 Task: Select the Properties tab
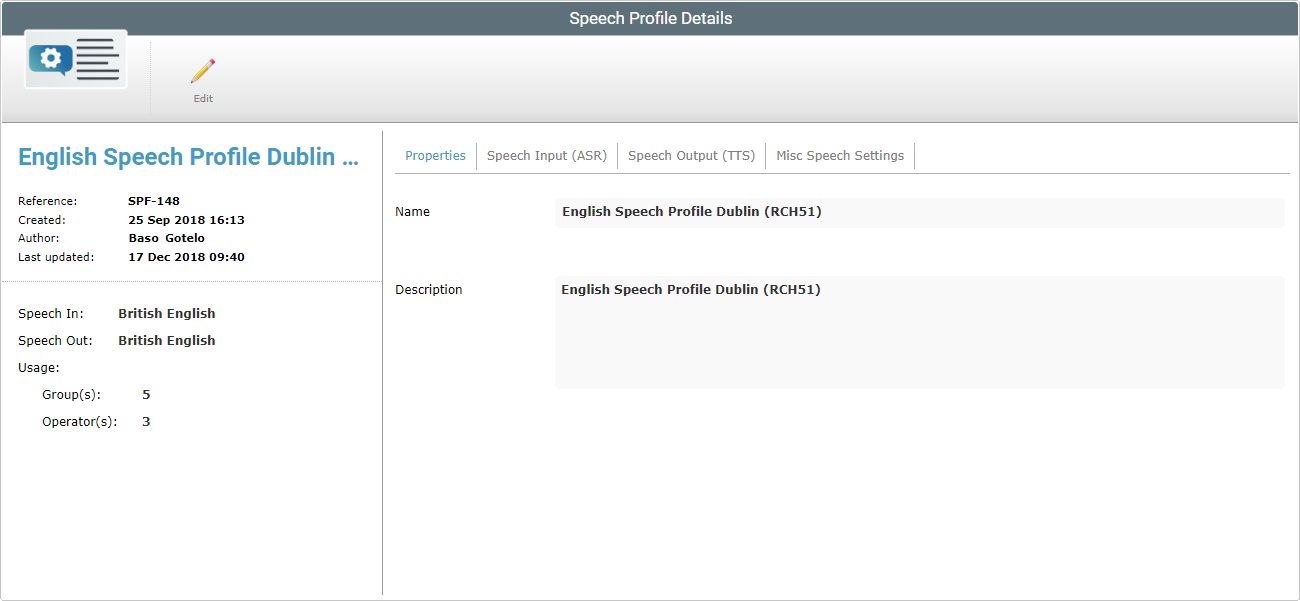pyautogui.click(x=435, y=155)
